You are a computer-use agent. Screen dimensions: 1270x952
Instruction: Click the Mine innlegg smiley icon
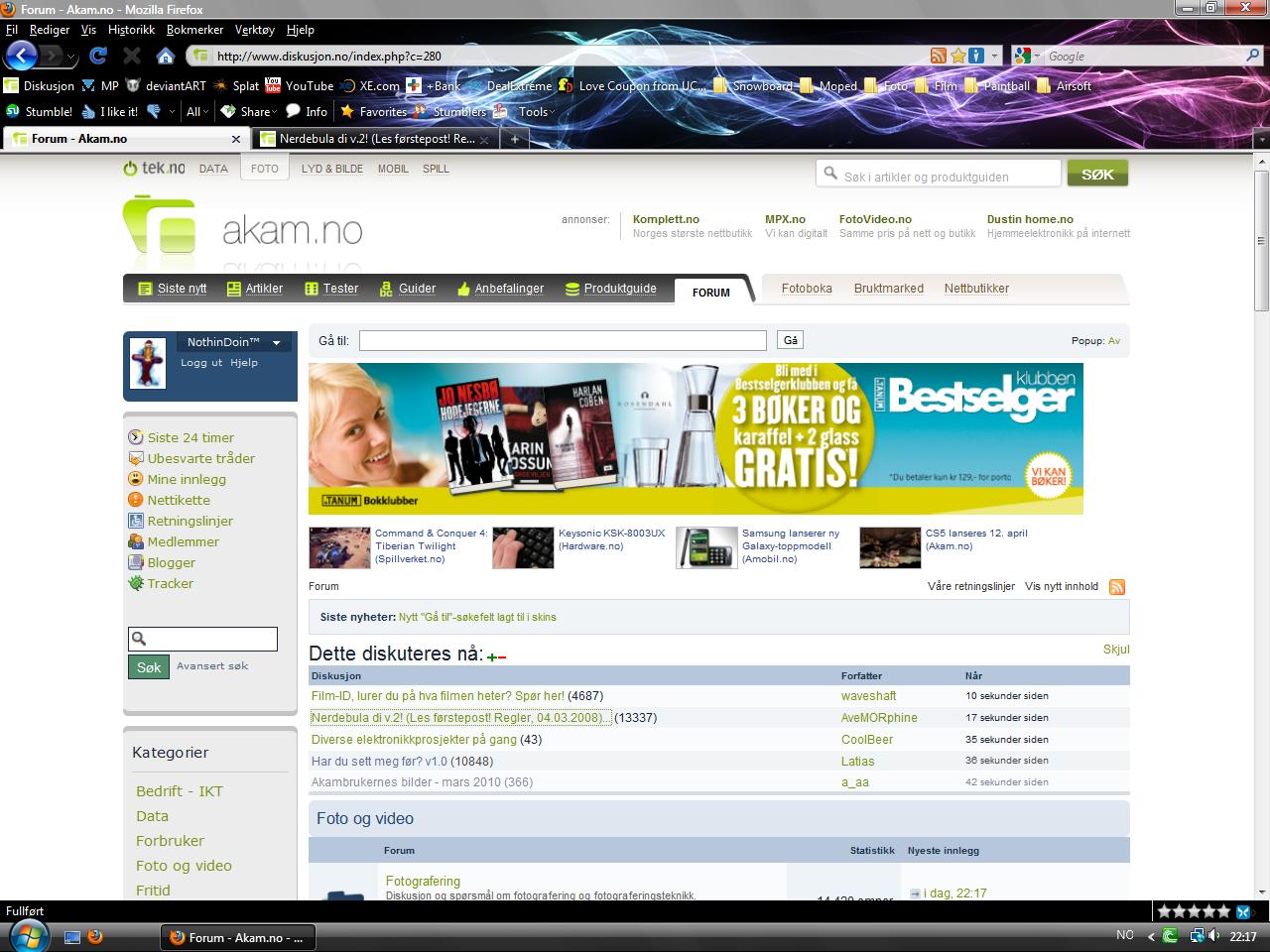coord(136,479)
